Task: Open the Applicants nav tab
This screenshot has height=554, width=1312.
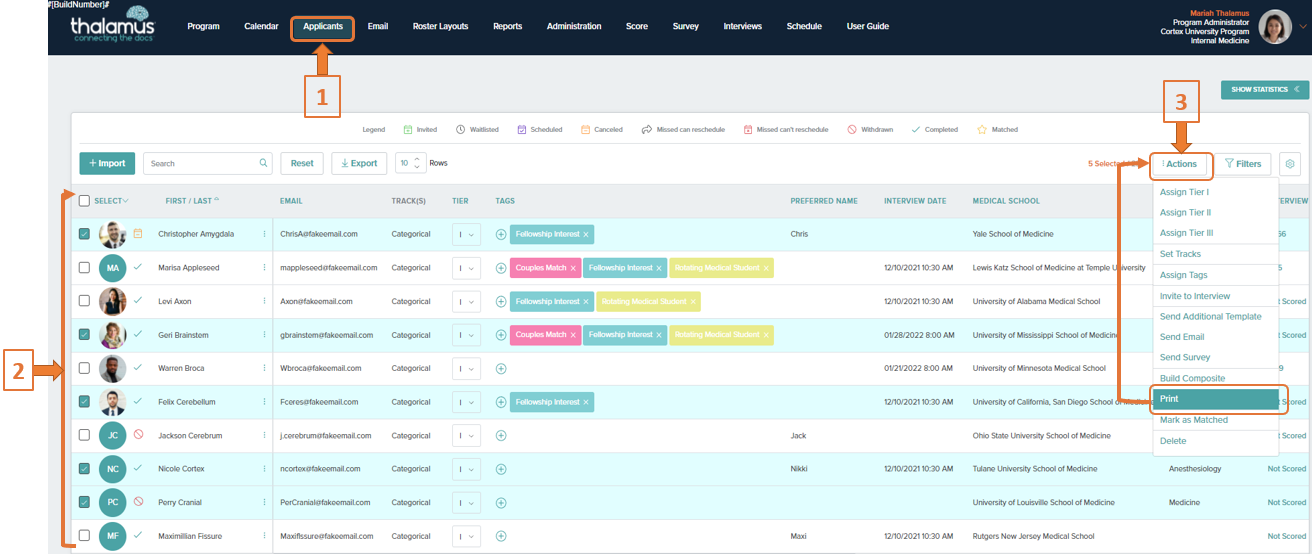Action: click(x=323, y=27)
